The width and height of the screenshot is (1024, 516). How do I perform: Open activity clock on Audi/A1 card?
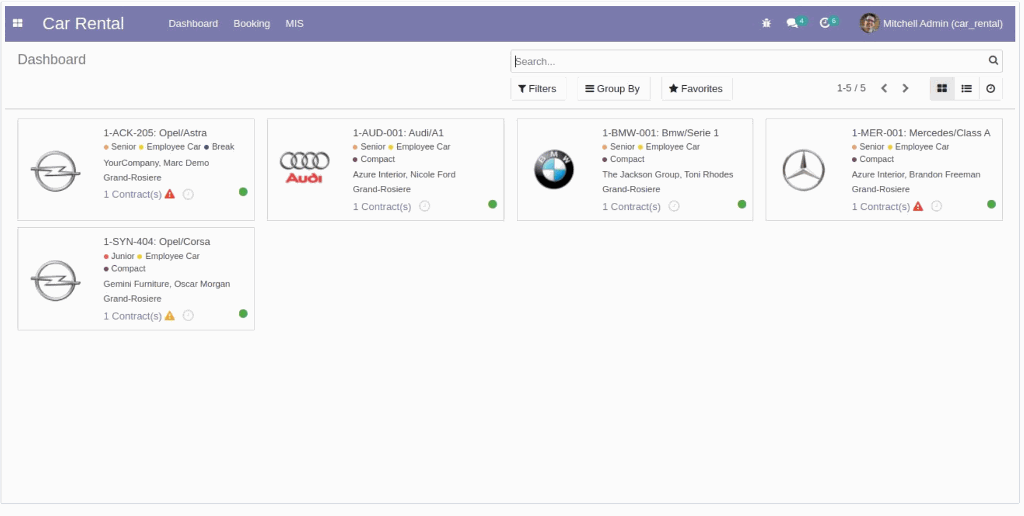[x=424, y=206]
